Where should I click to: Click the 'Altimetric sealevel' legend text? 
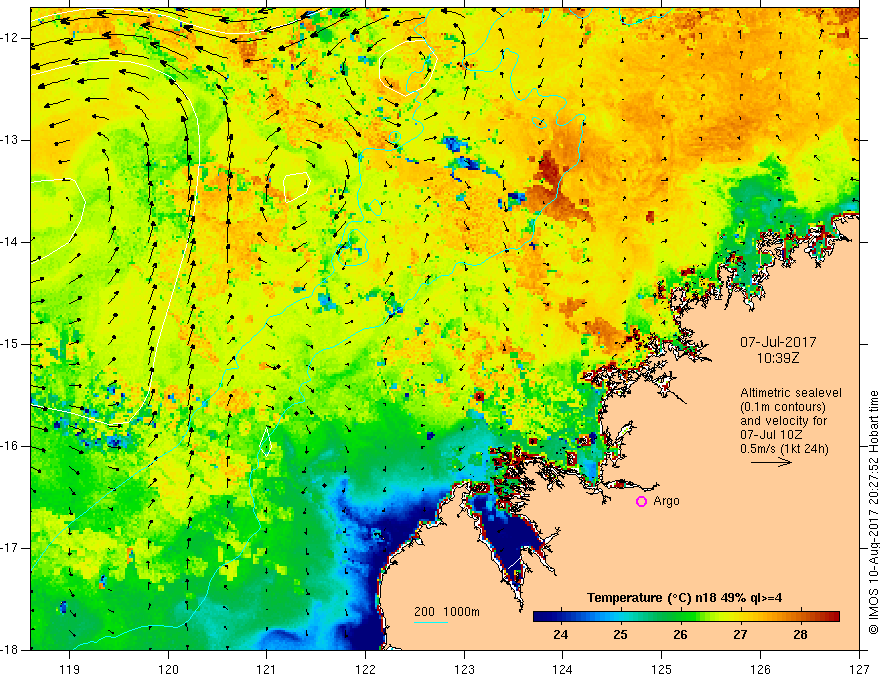791,393
